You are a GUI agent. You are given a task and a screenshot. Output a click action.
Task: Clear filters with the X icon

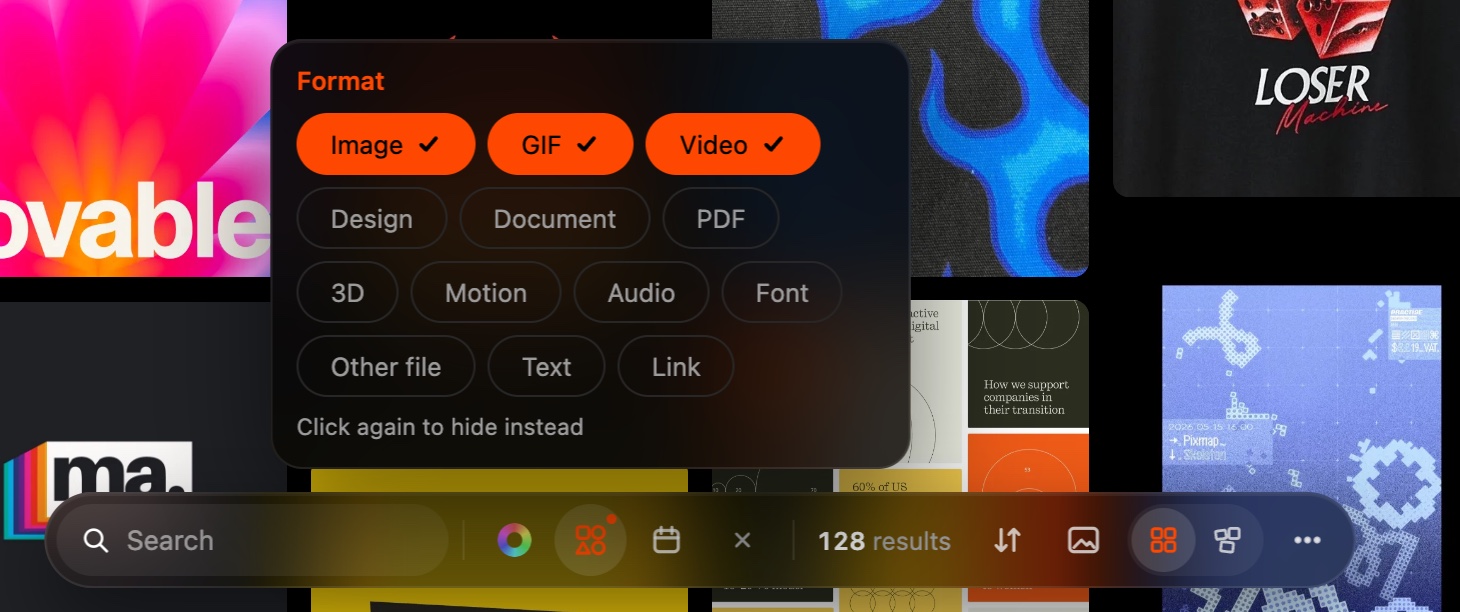click(742, 541)
